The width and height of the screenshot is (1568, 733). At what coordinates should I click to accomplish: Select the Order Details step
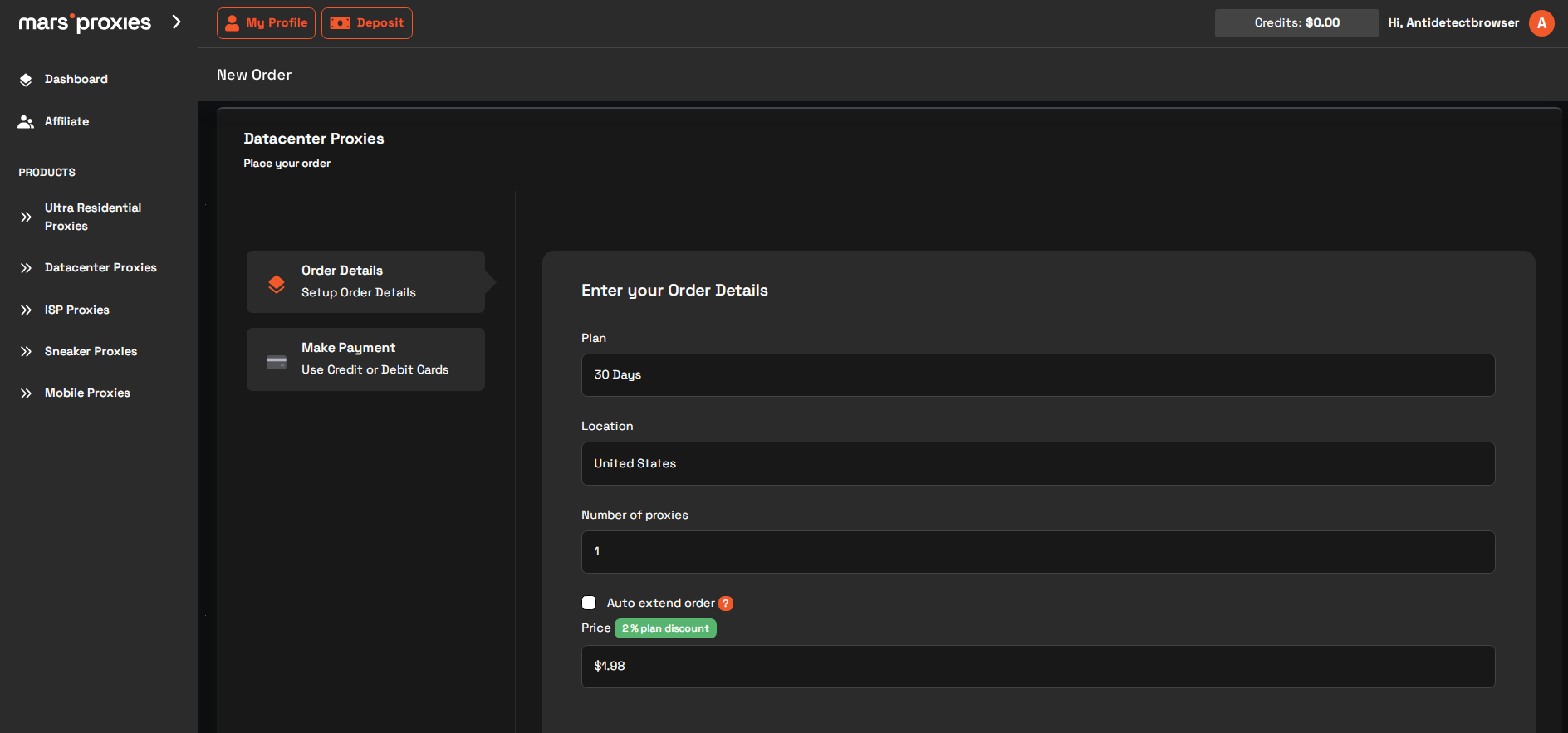pyautogui.click(x=365, y=282)
